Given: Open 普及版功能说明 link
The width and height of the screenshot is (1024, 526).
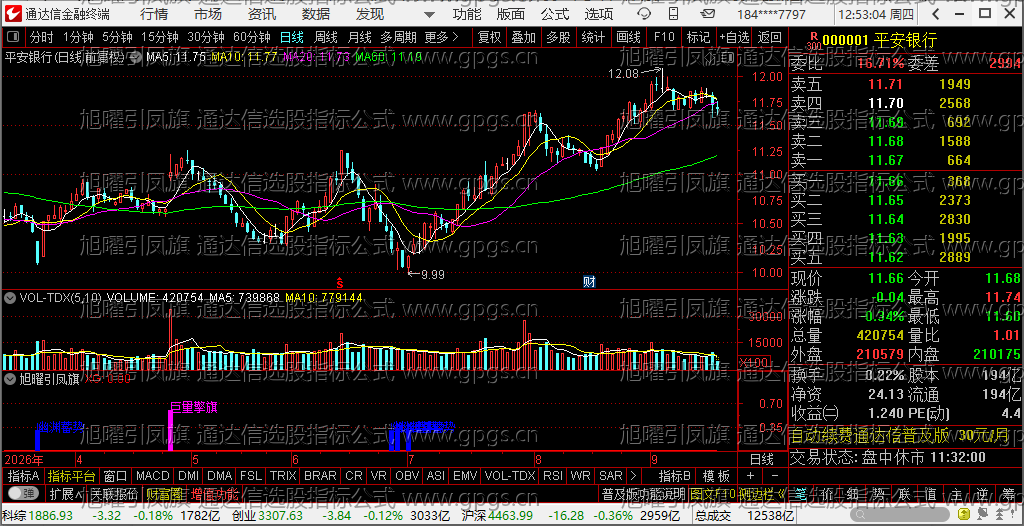Looking at the screenshot, I should click(x=643, y=493).
